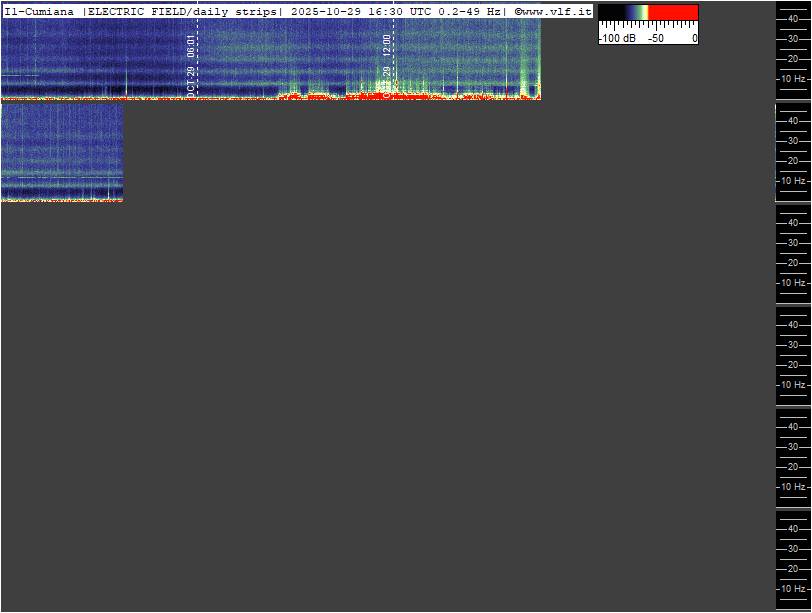The height and width of the screenshot is (613, 812).
Task: Click the second row spectrogram strip
Action: coord(61,152)
